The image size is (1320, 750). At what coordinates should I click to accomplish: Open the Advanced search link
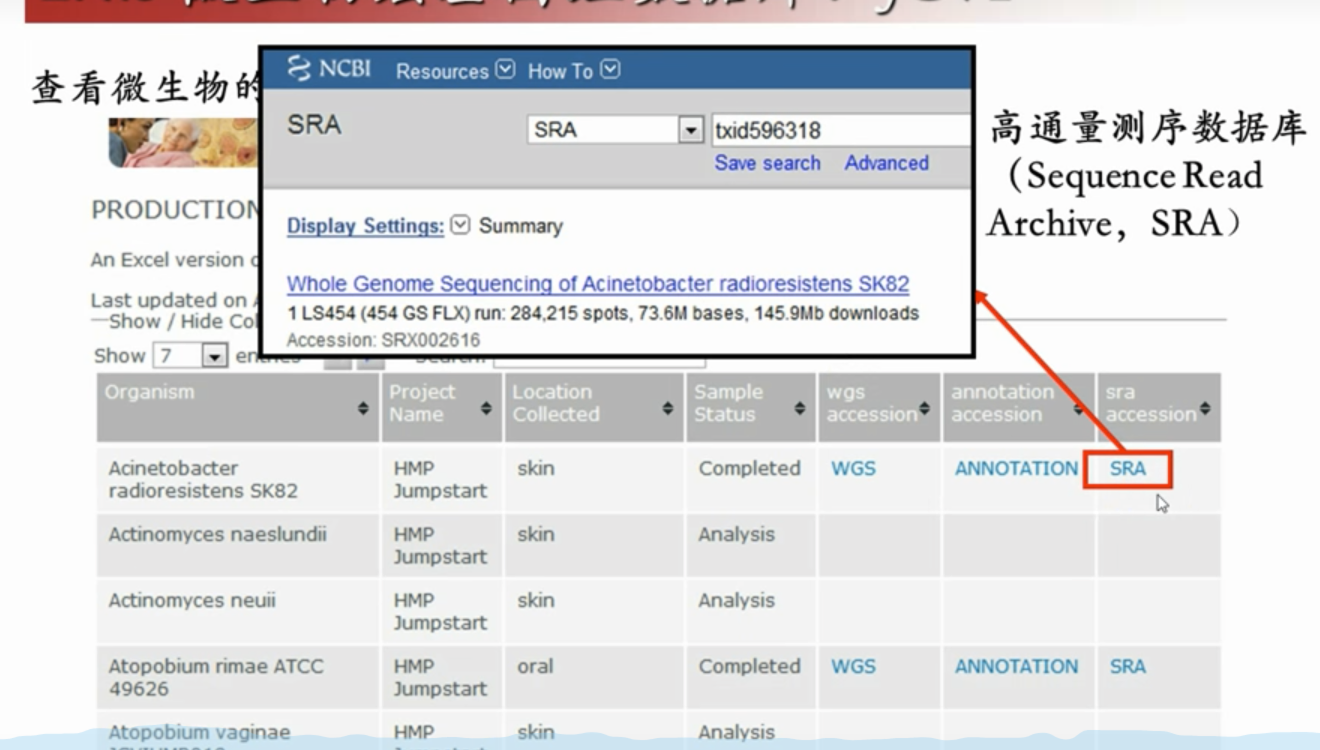tap(886, 163)
